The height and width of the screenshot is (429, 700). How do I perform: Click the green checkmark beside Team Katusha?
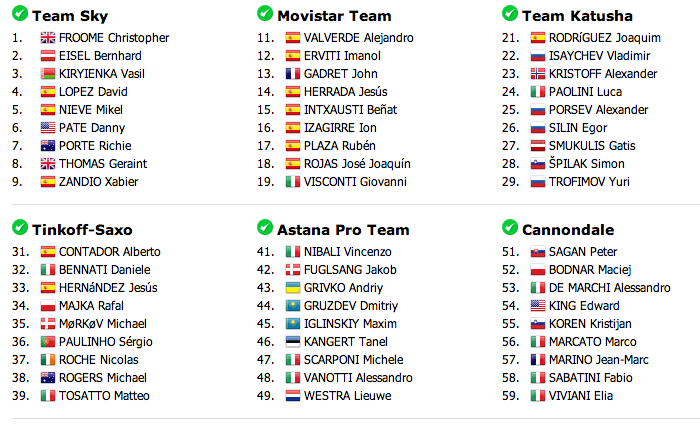(x=510, y=13)
